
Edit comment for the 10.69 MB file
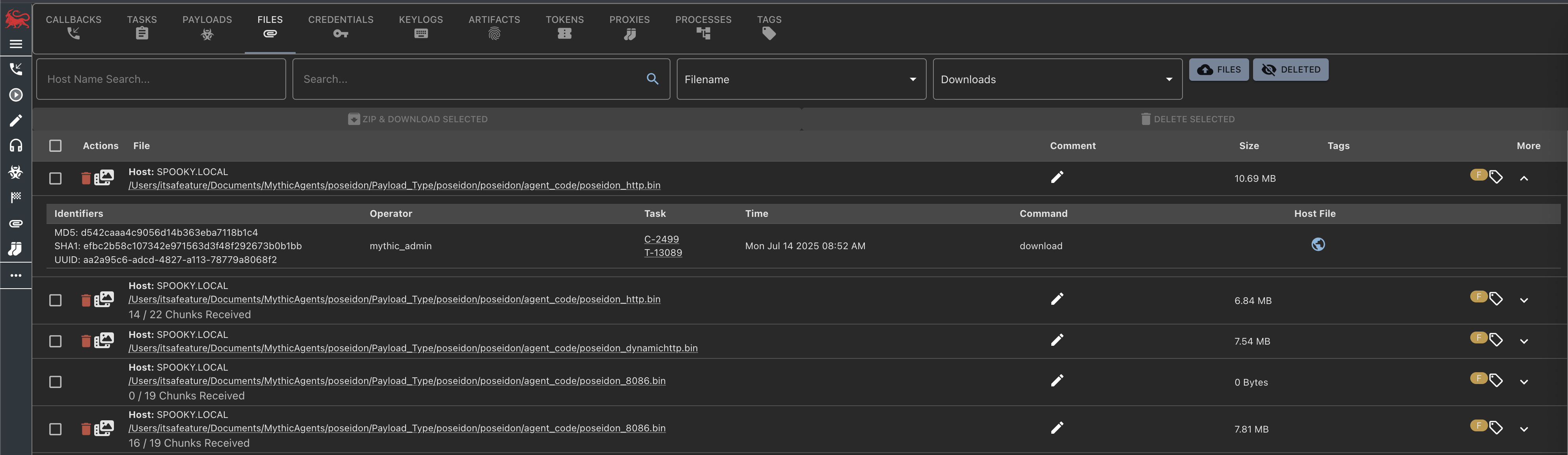click(x=1057, y=177)
